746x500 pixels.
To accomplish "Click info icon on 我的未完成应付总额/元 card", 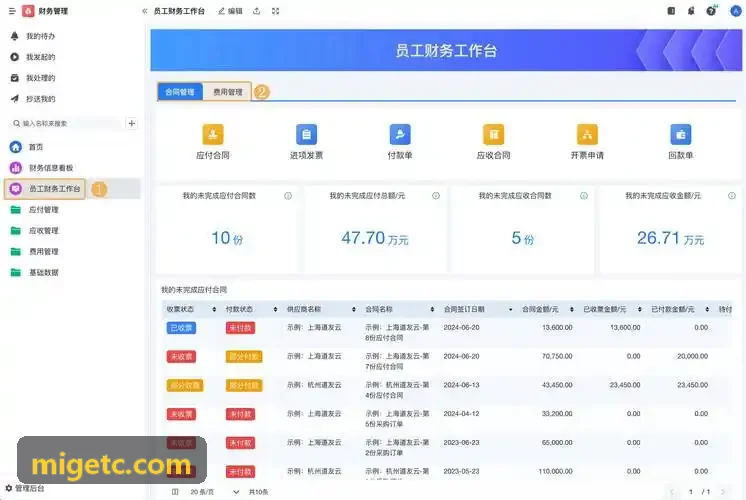I will (436, 196).
